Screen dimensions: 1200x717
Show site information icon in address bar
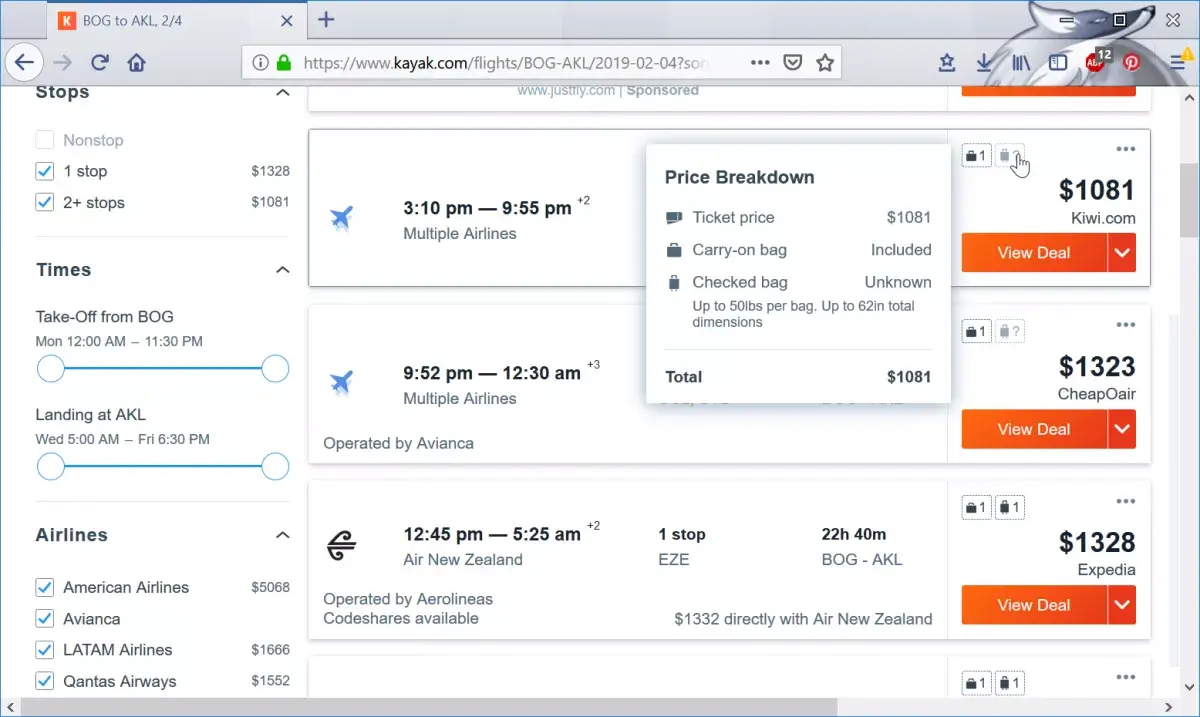pyautogui.click(x=260, y=62)
